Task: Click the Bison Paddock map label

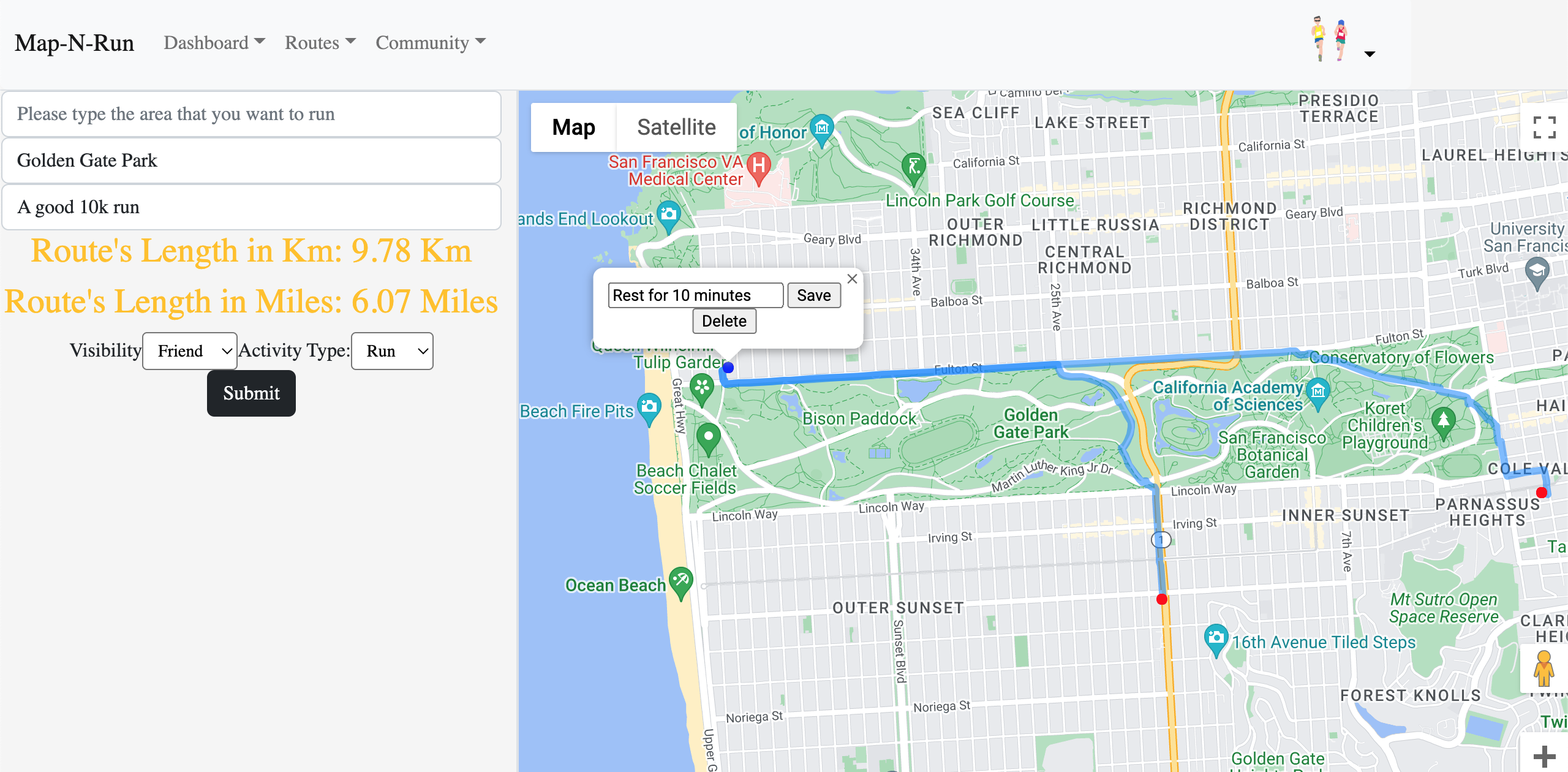Action: pyautogui.click(x=859, y=418)
